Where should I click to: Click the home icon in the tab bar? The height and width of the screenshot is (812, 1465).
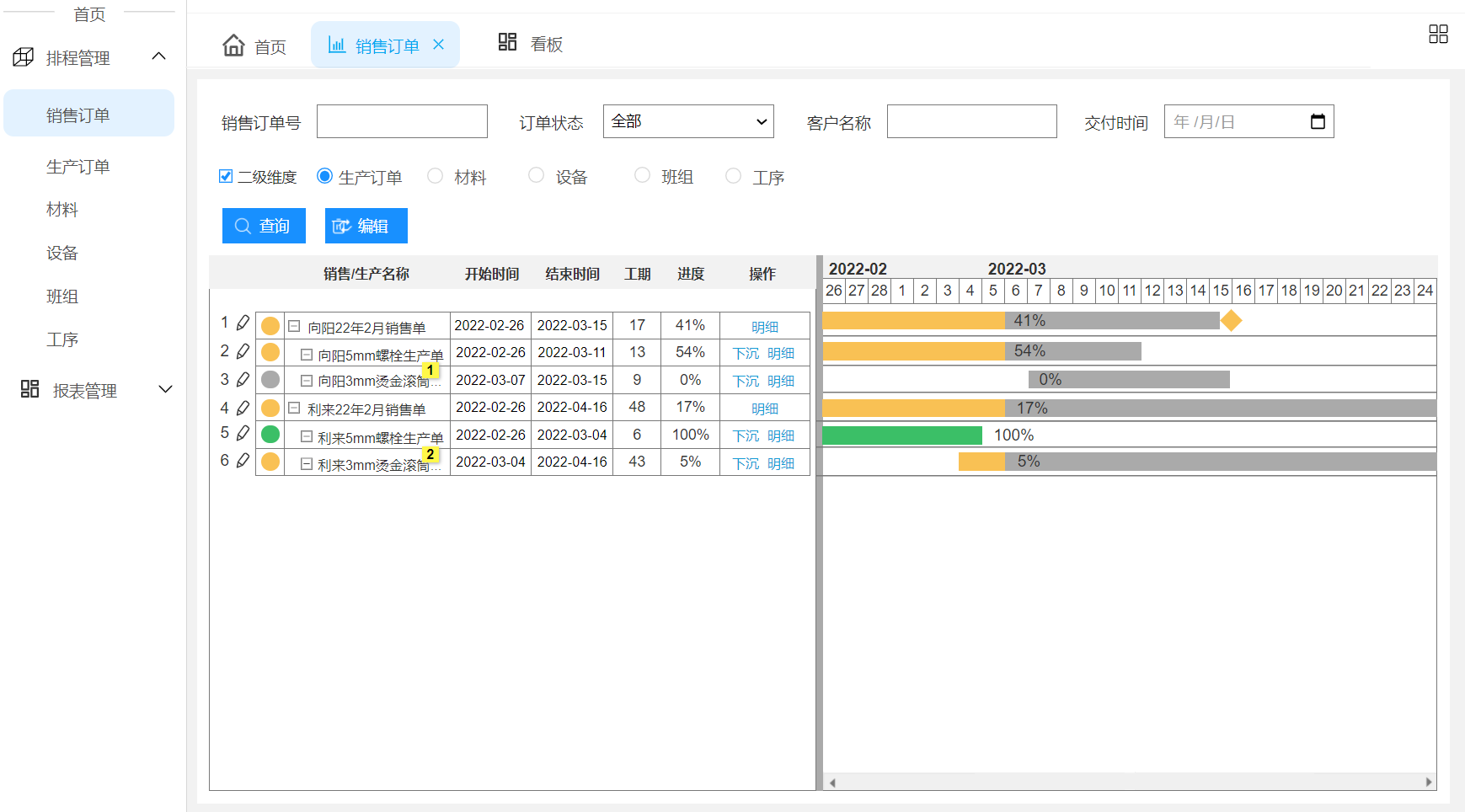pos(233,45)
